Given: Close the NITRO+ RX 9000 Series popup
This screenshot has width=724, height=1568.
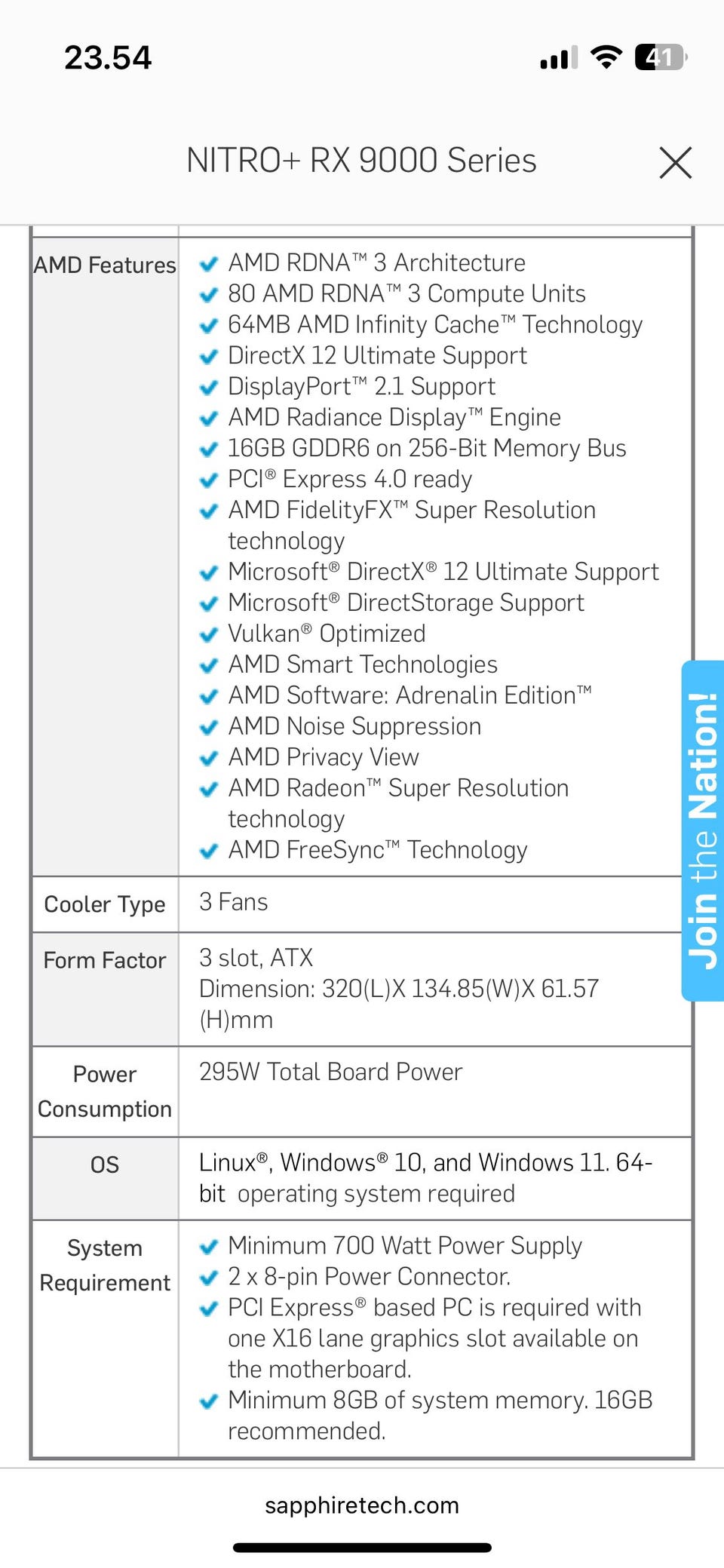Looking at the screenshot, I should point(675,162).
